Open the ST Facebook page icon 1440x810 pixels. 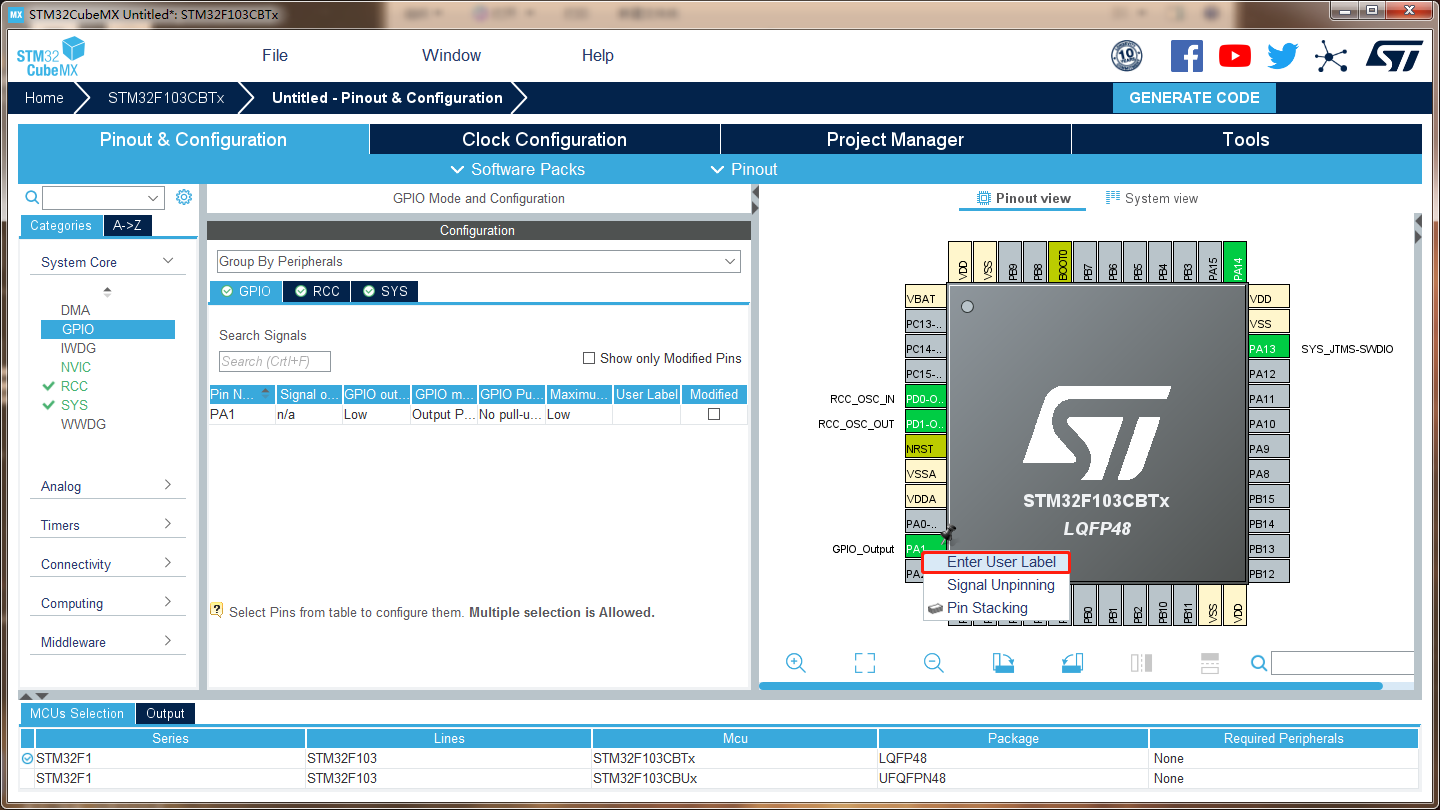pyautogui.click(x=1186, y=56)
